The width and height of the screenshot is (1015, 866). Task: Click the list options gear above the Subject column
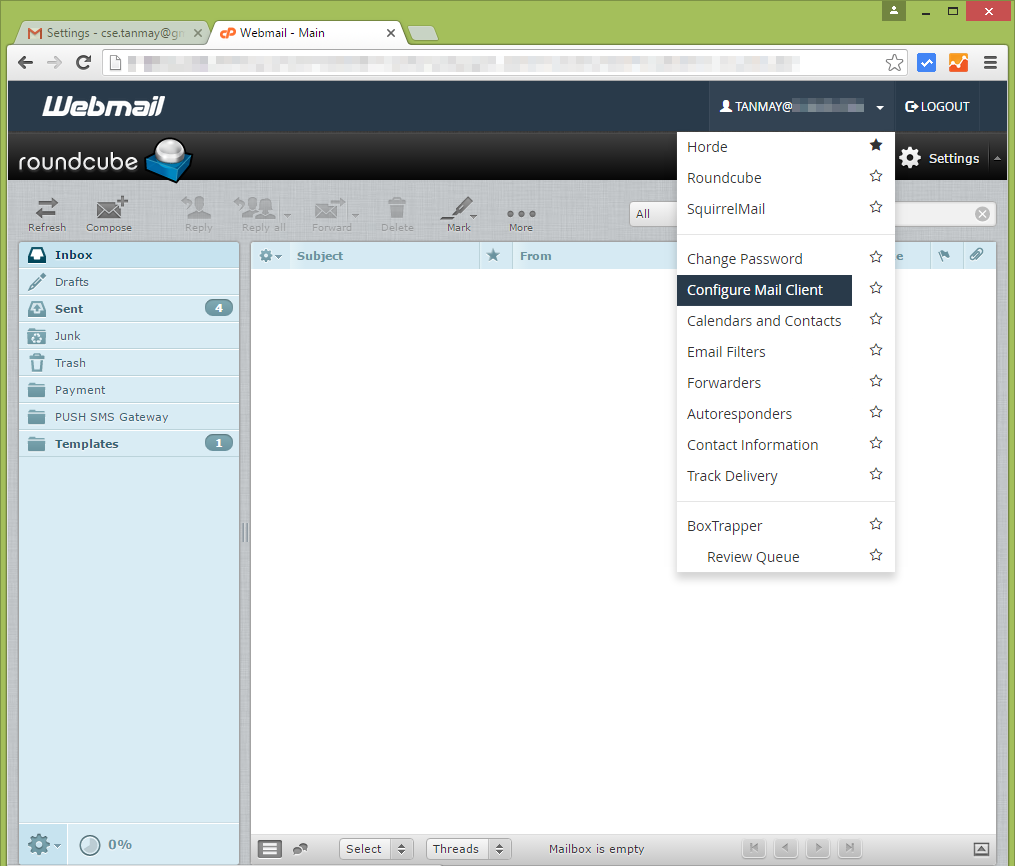[x=268, y=255]
